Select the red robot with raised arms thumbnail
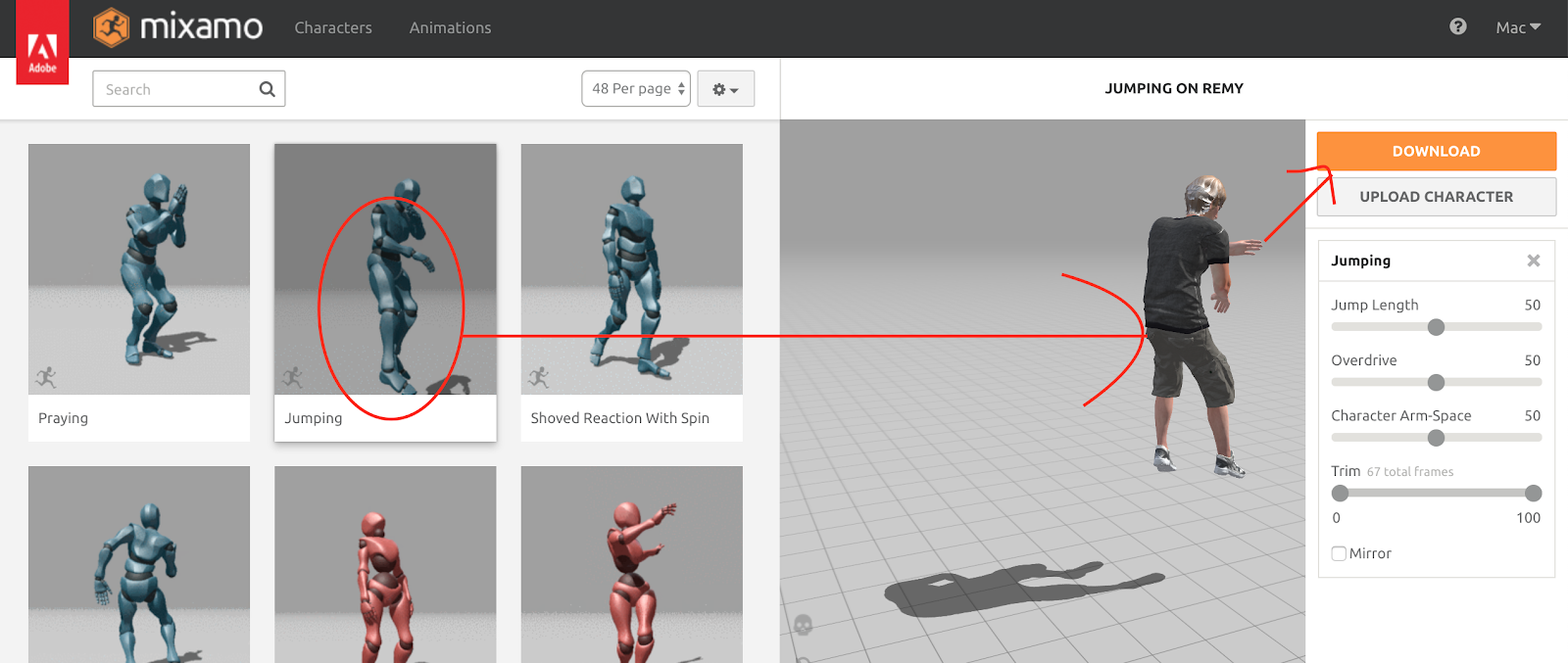The width and height of the screenshot is (1568, 663). pos(631,564)
